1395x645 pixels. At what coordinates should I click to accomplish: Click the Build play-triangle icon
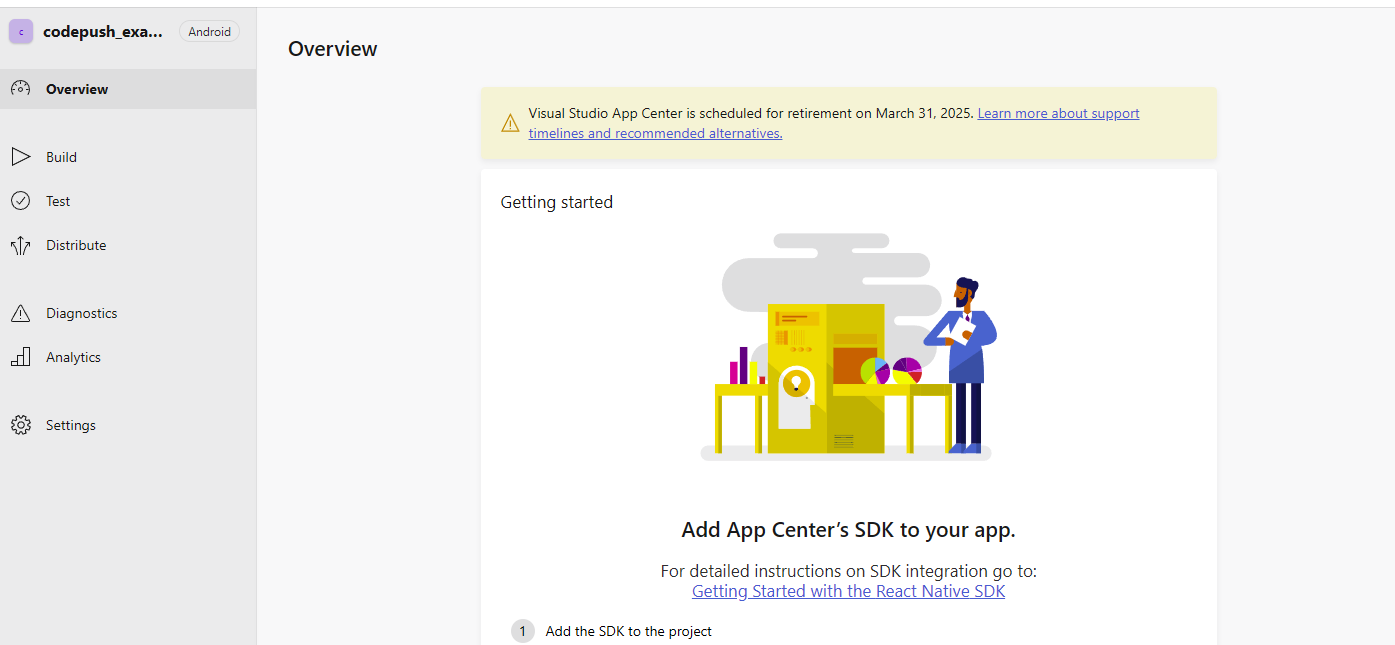(21, 157)
